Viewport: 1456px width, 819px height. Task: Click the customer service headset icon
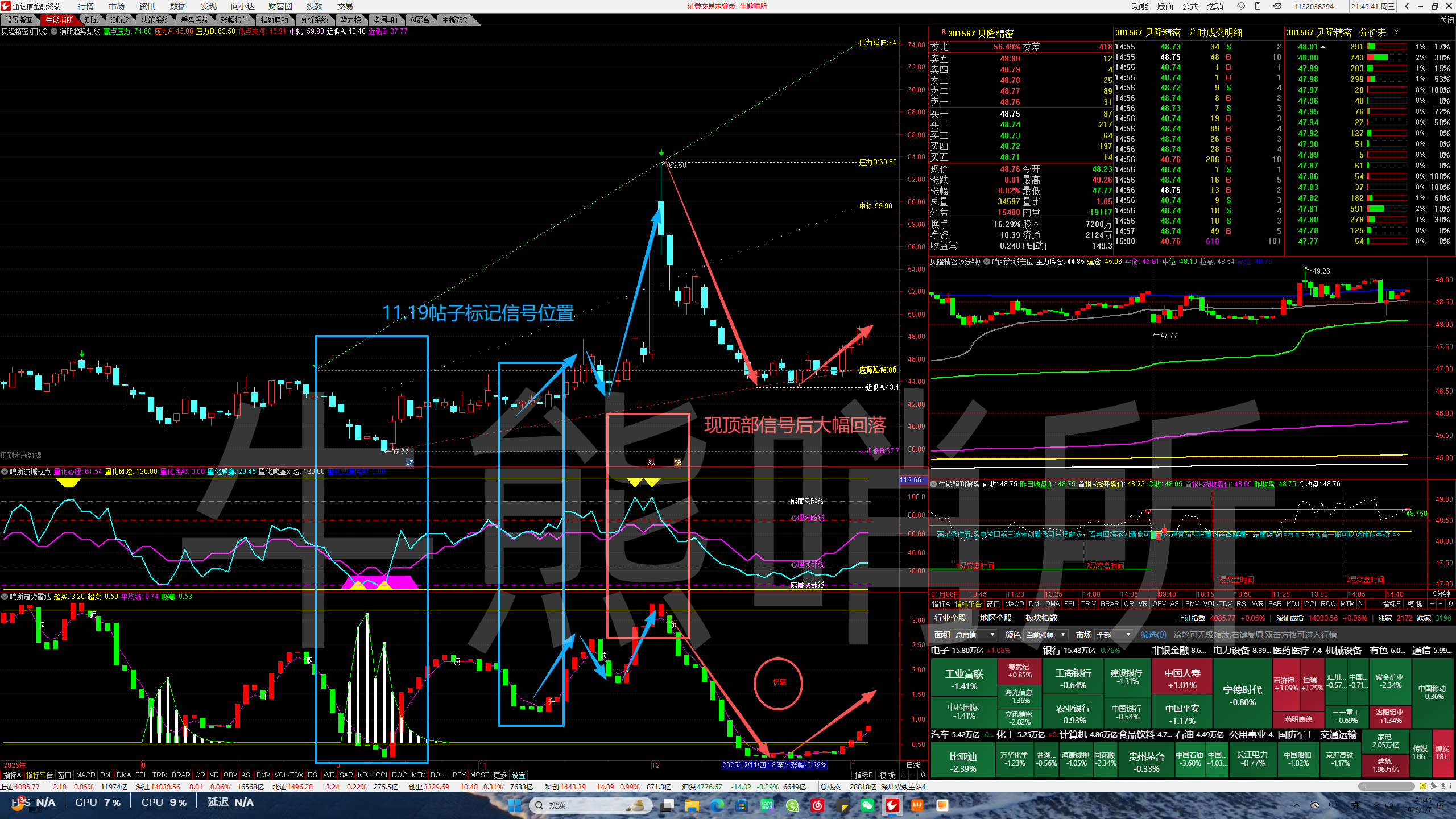click(x=1241, y=6)
